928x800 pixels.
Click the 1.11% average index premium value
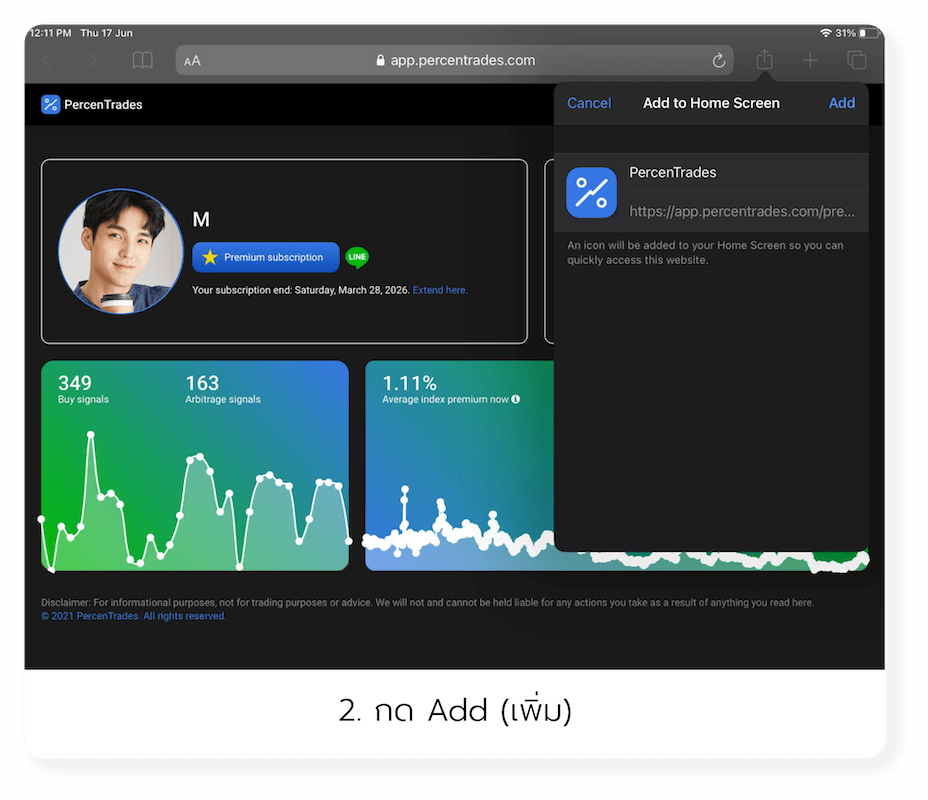coord(410,383)
